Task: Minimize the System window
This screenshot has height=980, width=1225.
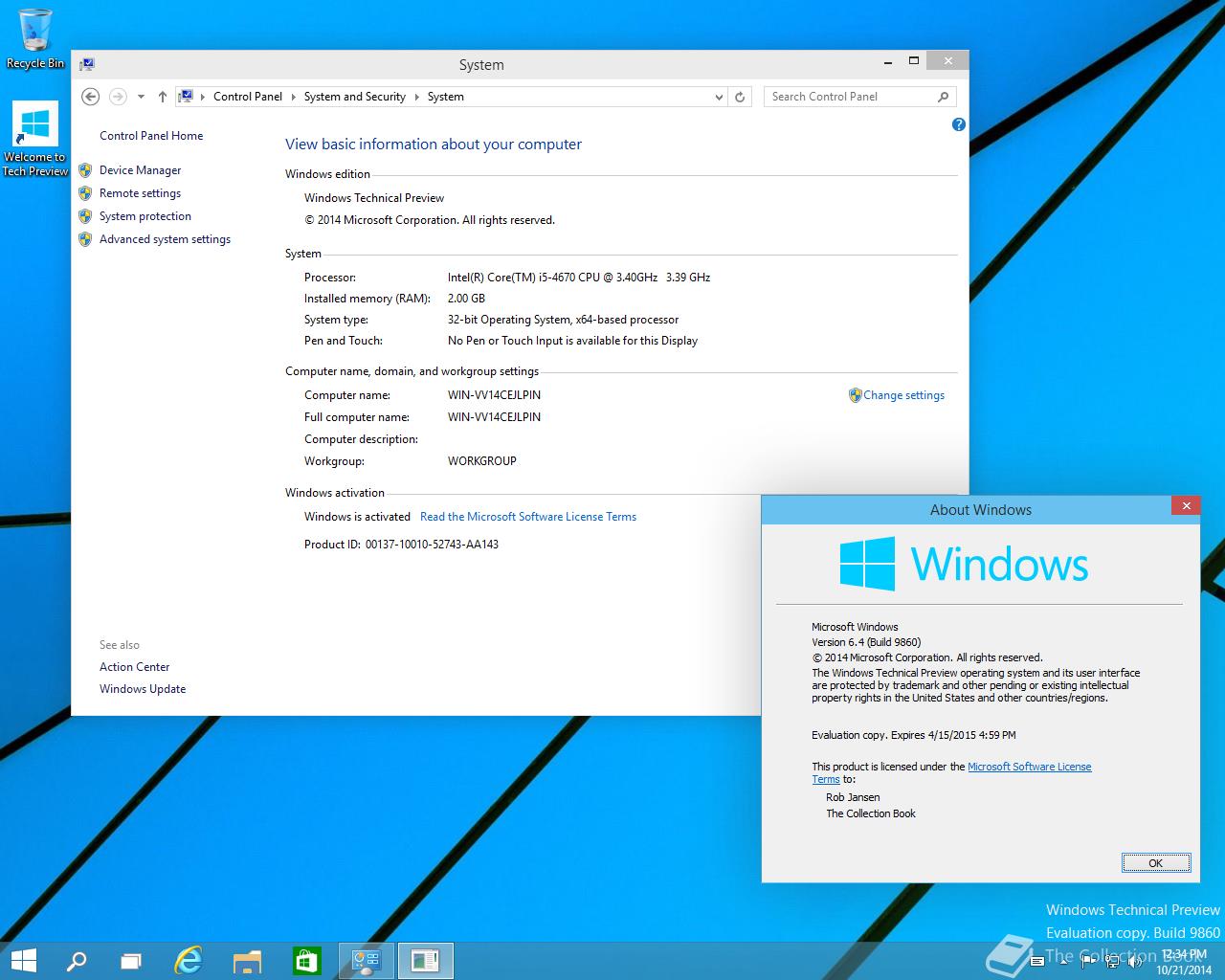Action: tap(886, 61)
